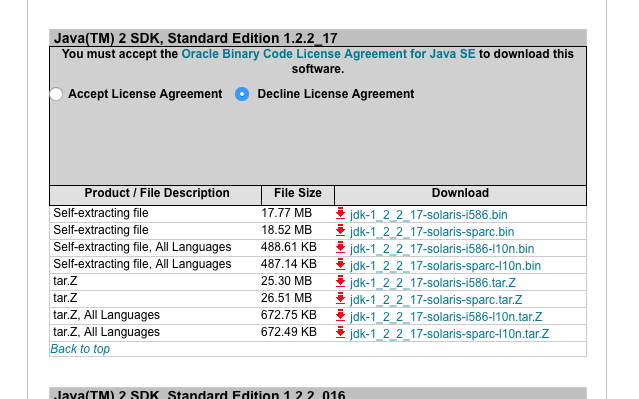Download jdk-1_2_2_17-solaris-i586-l10n.tar.Z link
The height and width of the screenshot is (399, 639).
coord(446,317)
